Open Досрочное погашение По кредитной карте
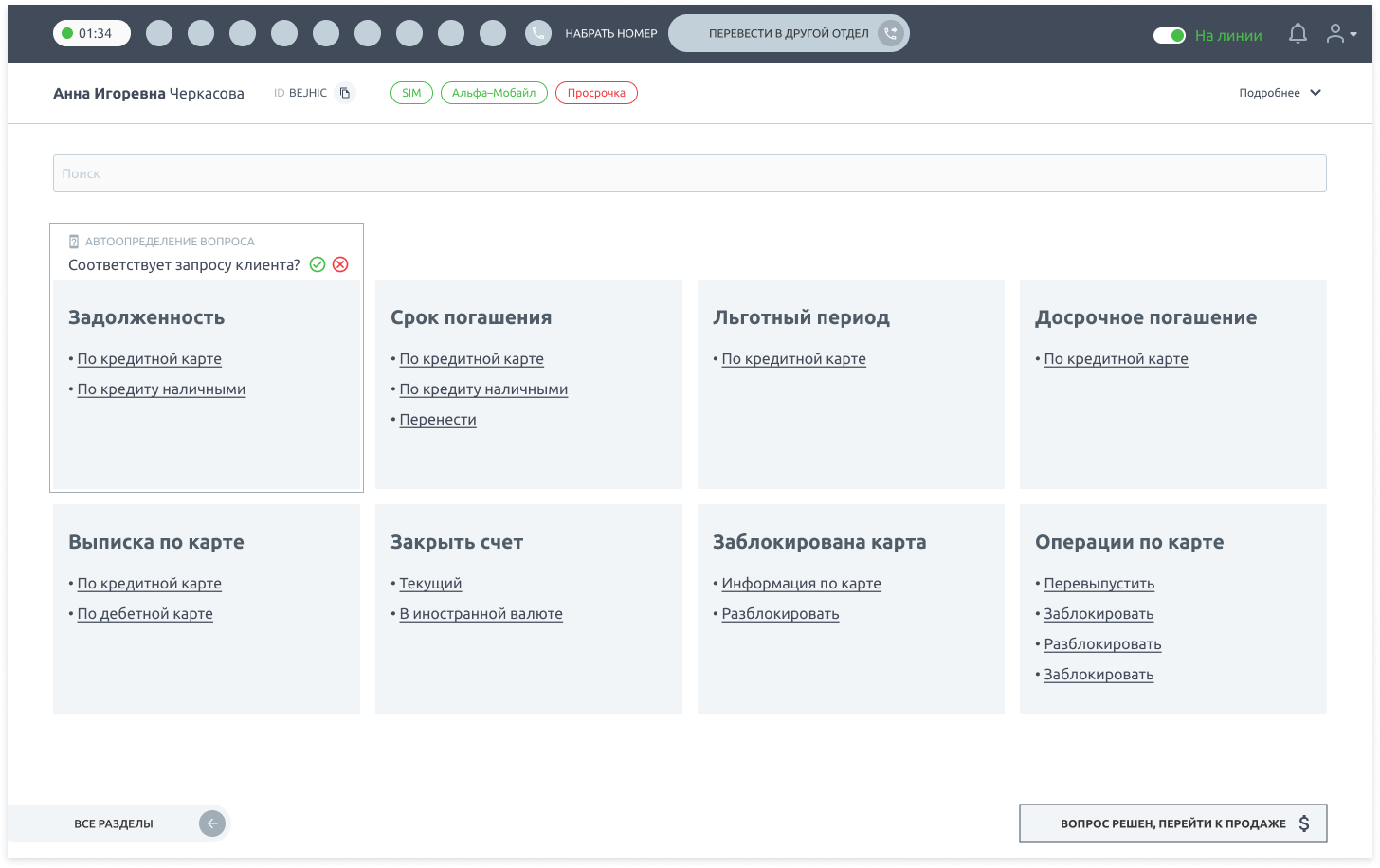 tap(1116, 359)
